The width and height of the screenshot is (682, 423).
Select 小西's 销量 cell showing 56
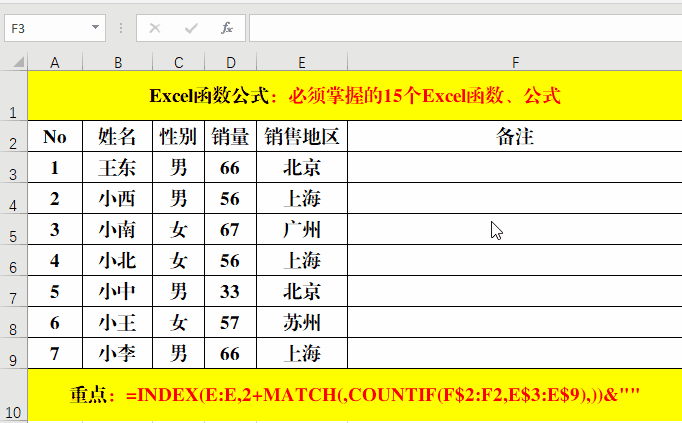(231, 198)
